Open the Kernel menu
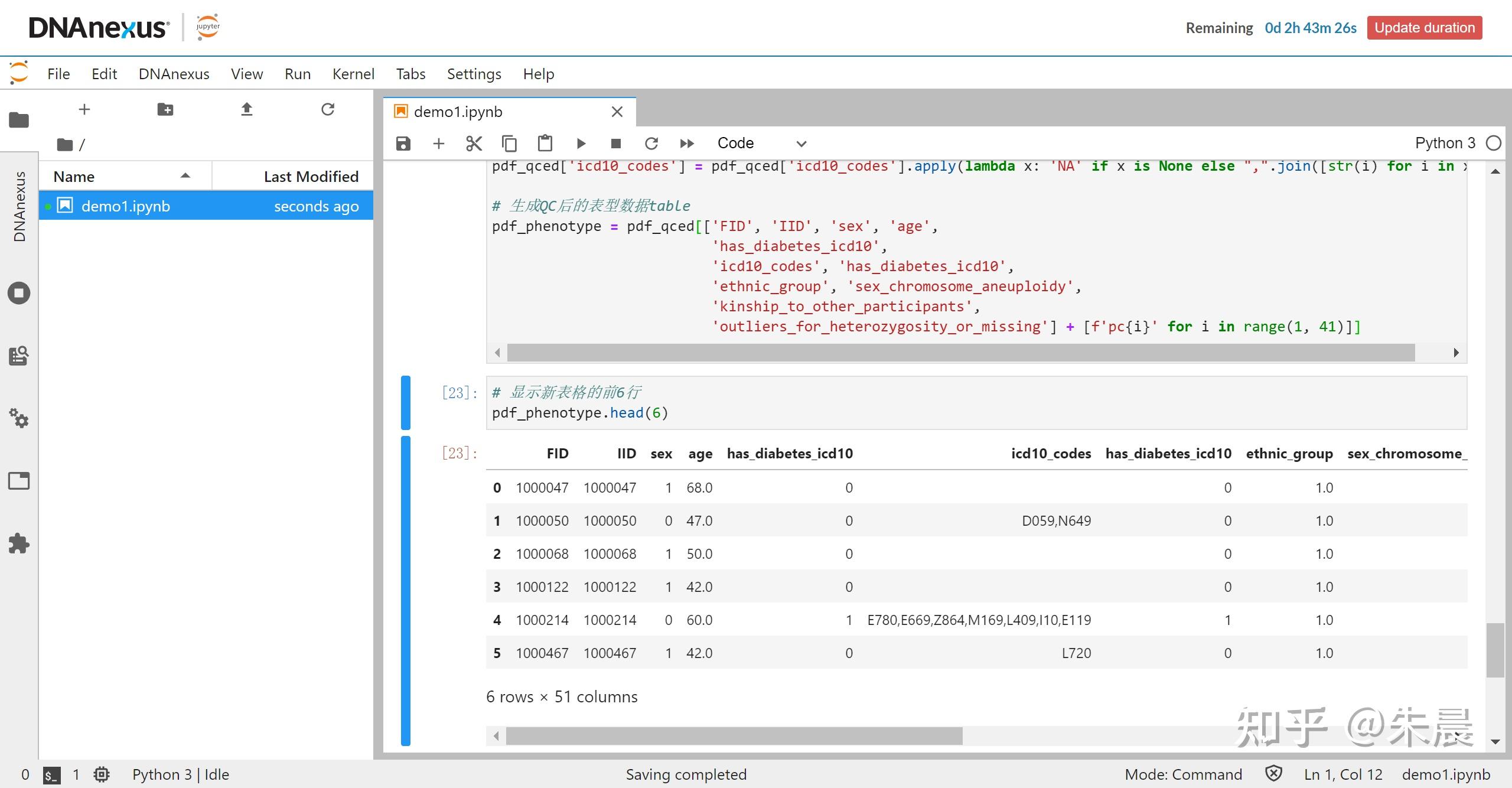The width and height of the screenshot is (1512, 788). 353,74
